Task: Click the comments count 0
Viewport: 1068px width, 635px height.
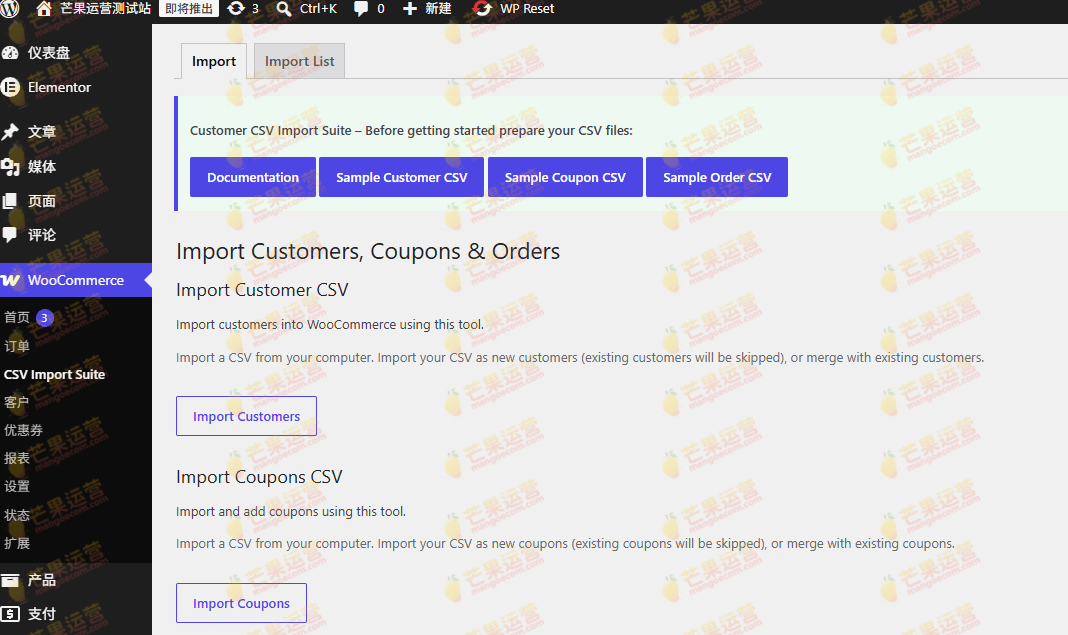Action: [x=381, y=8]
